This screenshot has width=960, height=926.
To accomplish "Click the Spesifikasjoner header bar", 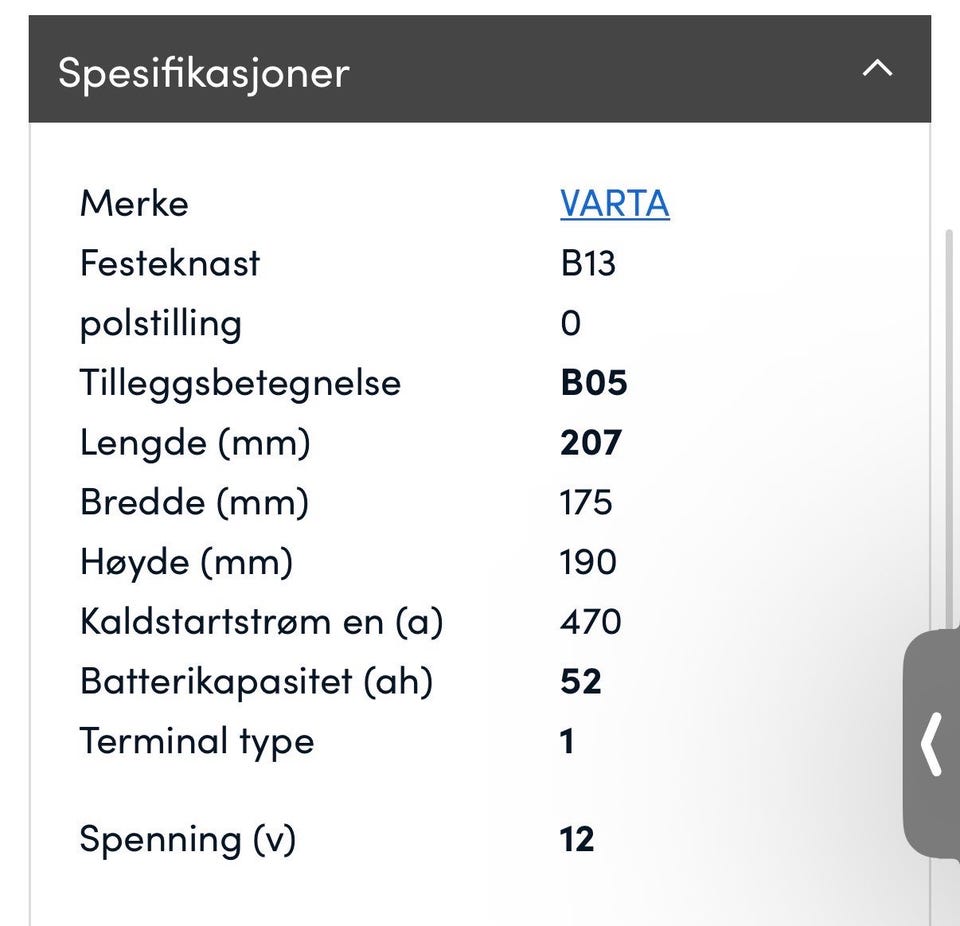I will tap(480, 69).
